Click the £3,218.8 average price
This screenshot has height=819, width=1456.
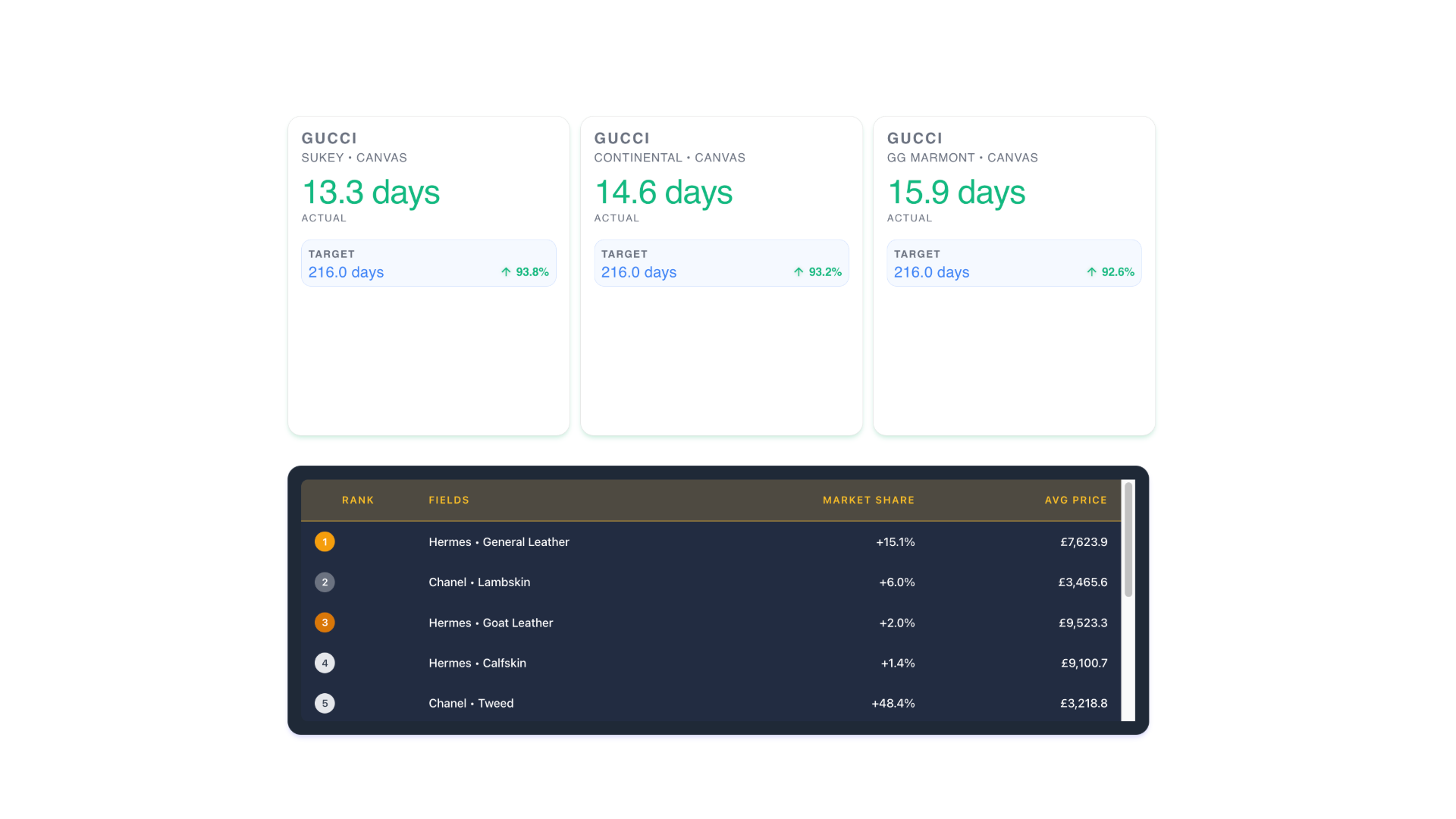(1084, 703)
